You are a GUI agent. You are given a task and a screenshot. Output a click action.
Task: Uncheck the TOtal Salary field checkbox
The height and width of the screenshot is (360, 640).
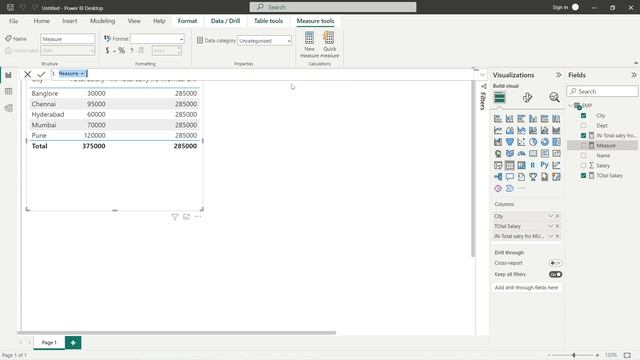[583, 176]
